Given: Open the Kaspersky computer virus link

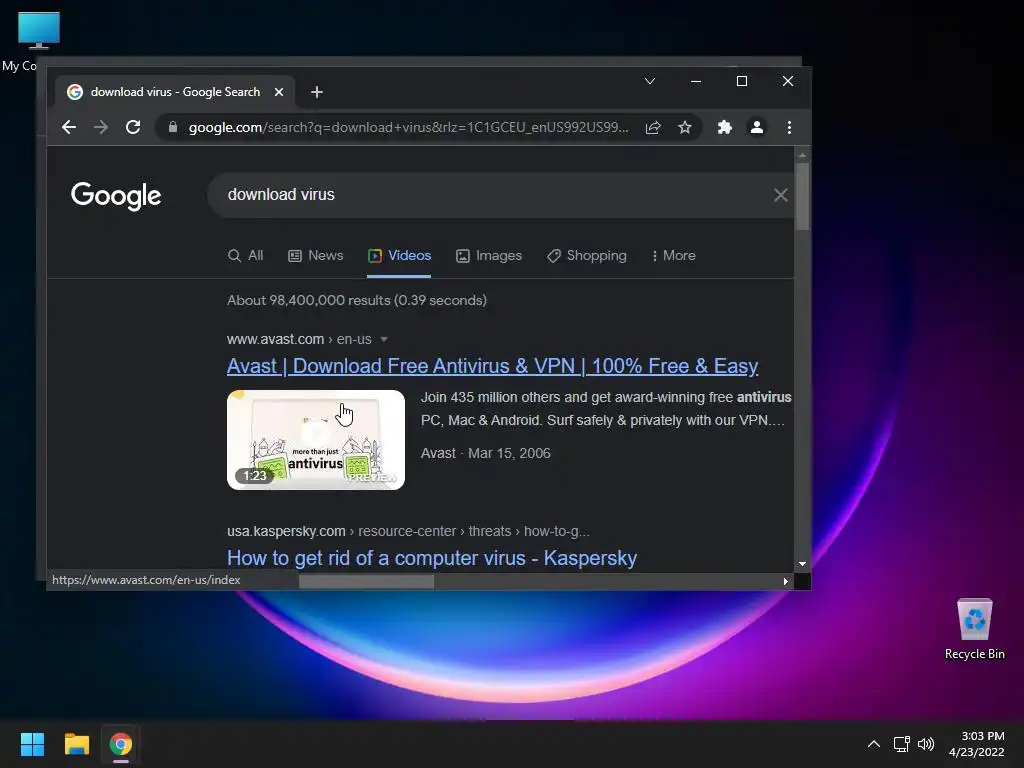Looking at the screenshot, I should (x=432, y=558).
